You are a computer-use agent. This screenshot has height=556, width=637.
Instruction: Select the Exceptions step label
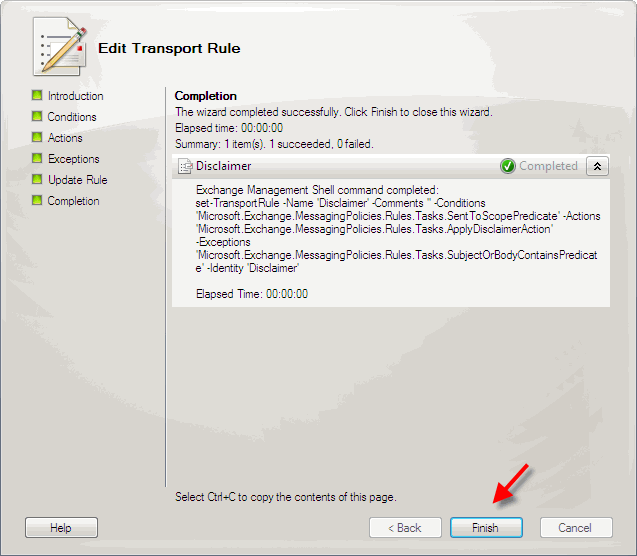coord(74,159)
